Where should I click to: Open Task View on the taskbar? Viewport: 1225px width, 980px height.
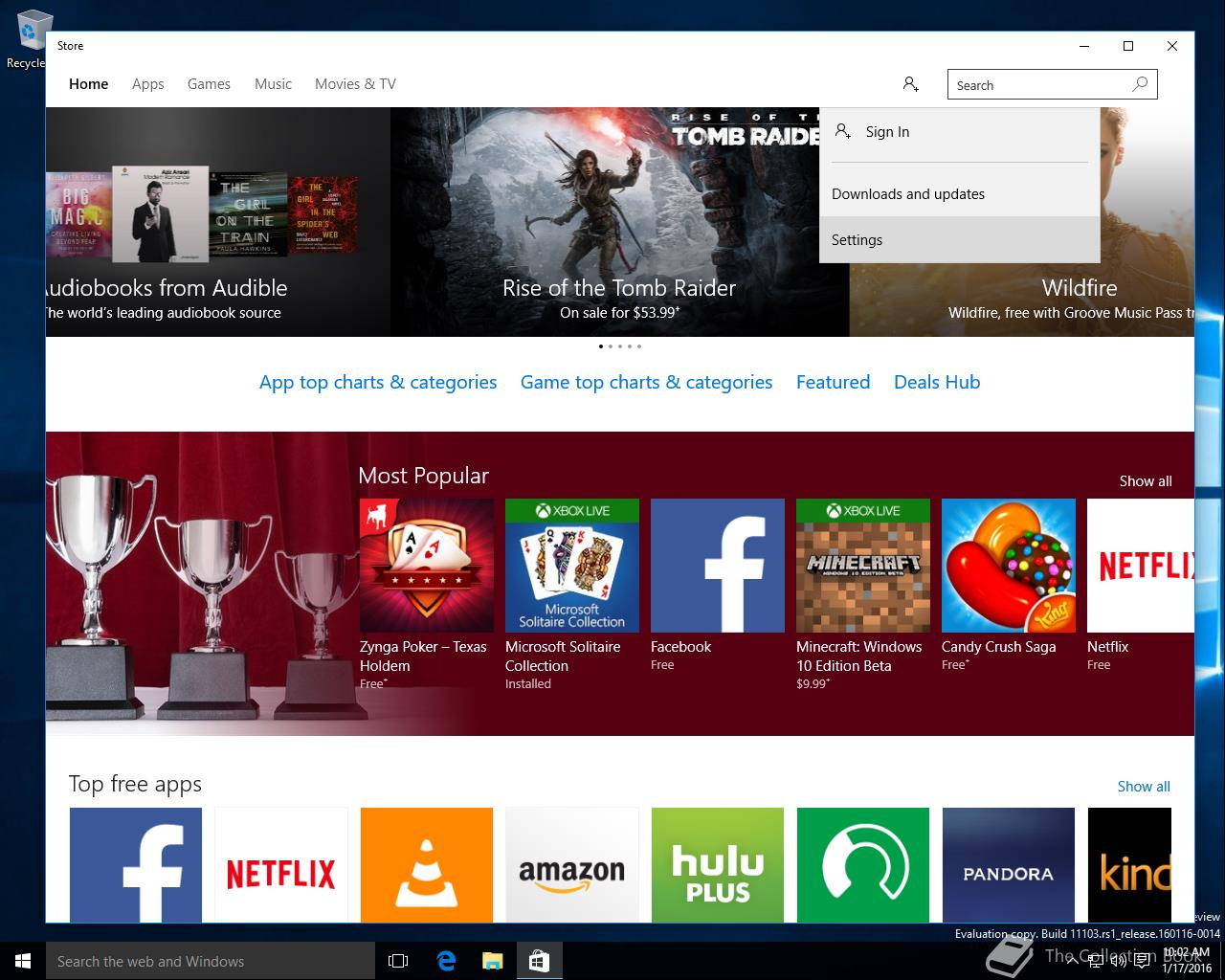[x=398, y=961]
